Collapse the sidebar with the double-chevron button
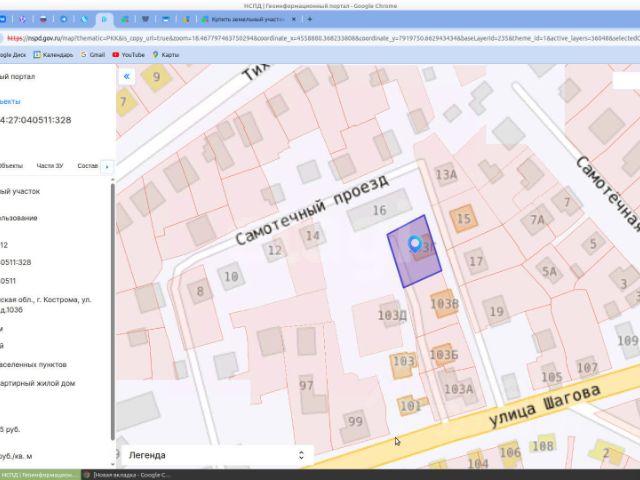The width and height of the screenshot is (640, 480). [x=127, y=76]
